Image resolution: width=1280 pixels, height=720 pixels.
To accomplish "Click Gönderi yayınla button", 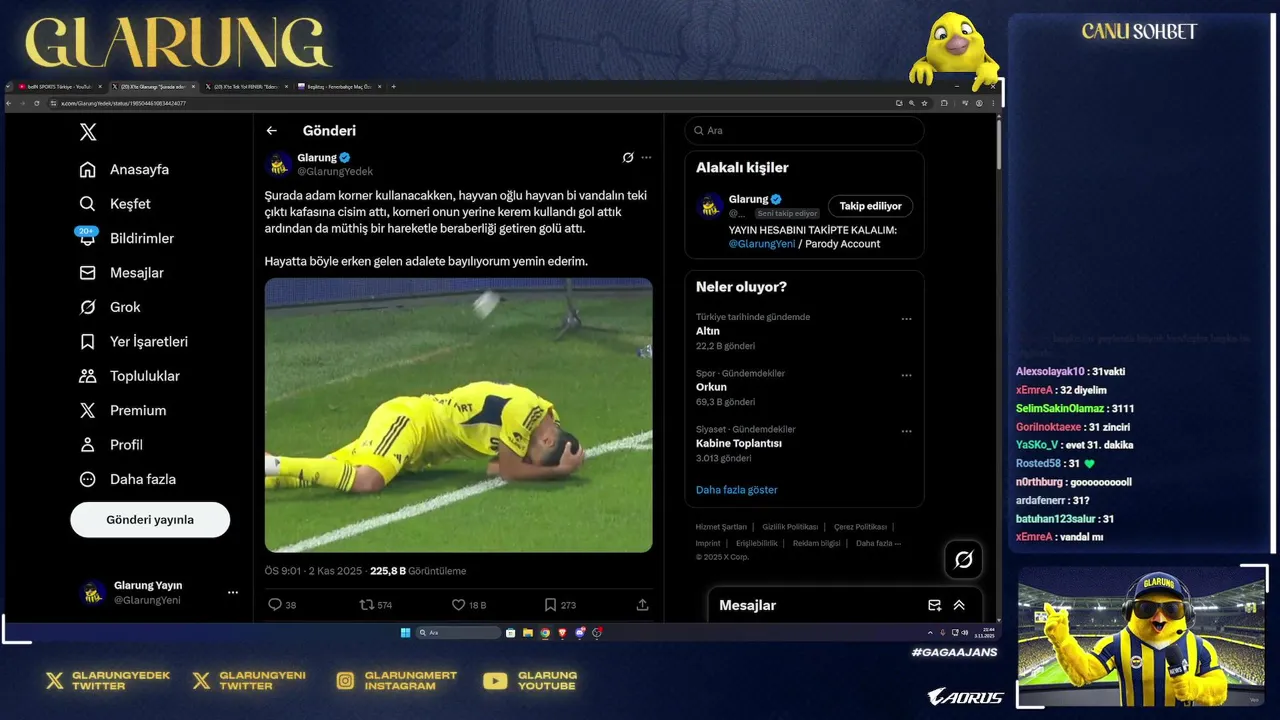I will coord(150,520).
